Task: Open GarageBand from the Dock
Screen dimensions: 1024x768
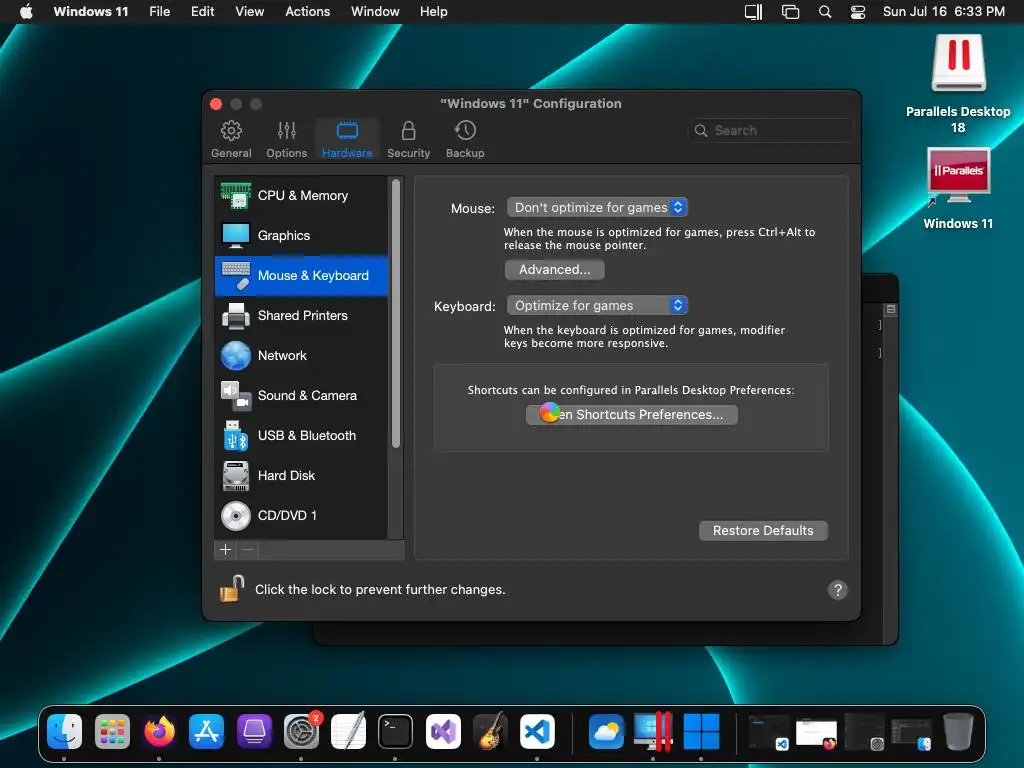Action: 490,731
